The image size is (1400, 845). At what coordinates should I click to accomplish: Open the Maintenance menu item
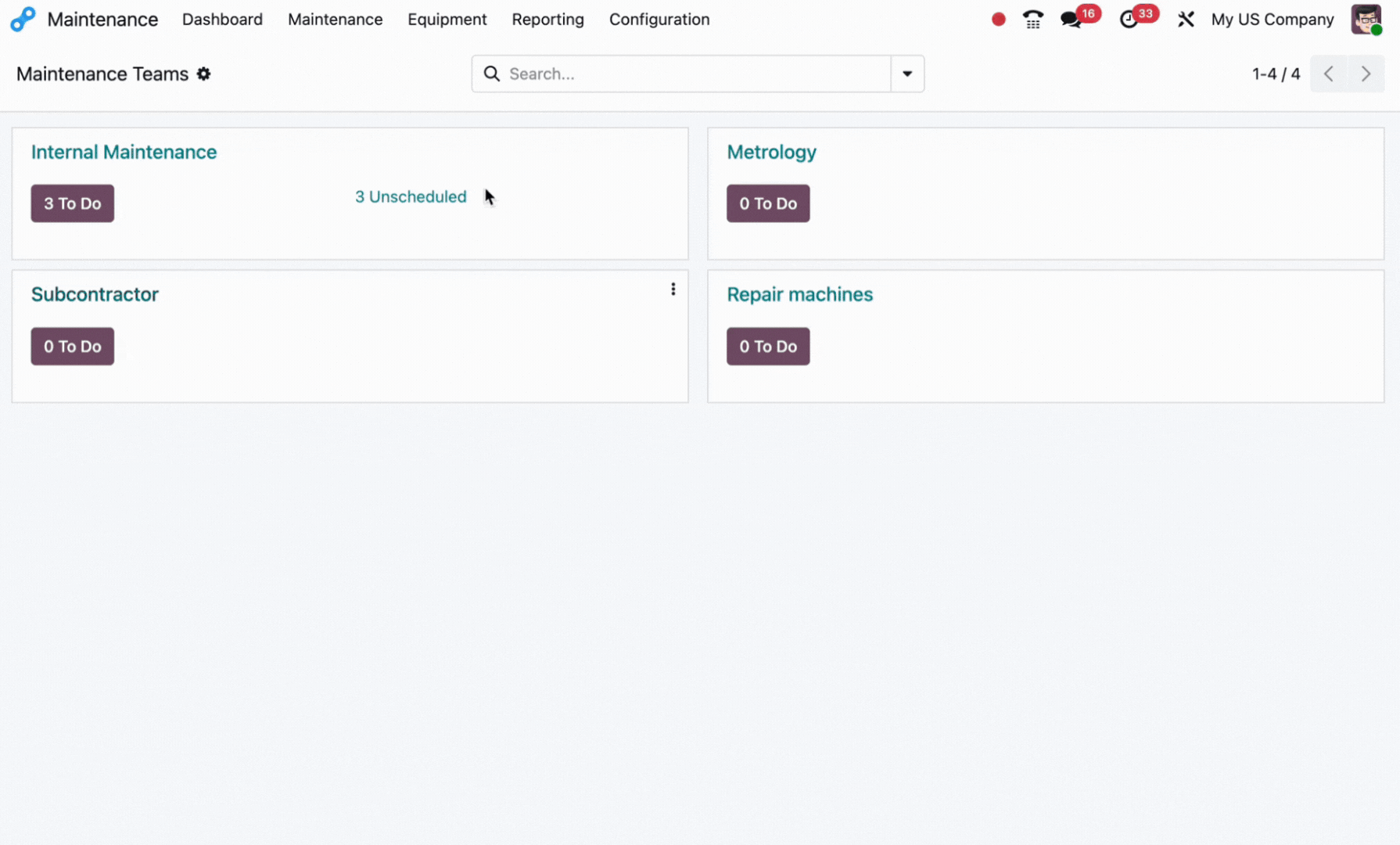[335, 20]
